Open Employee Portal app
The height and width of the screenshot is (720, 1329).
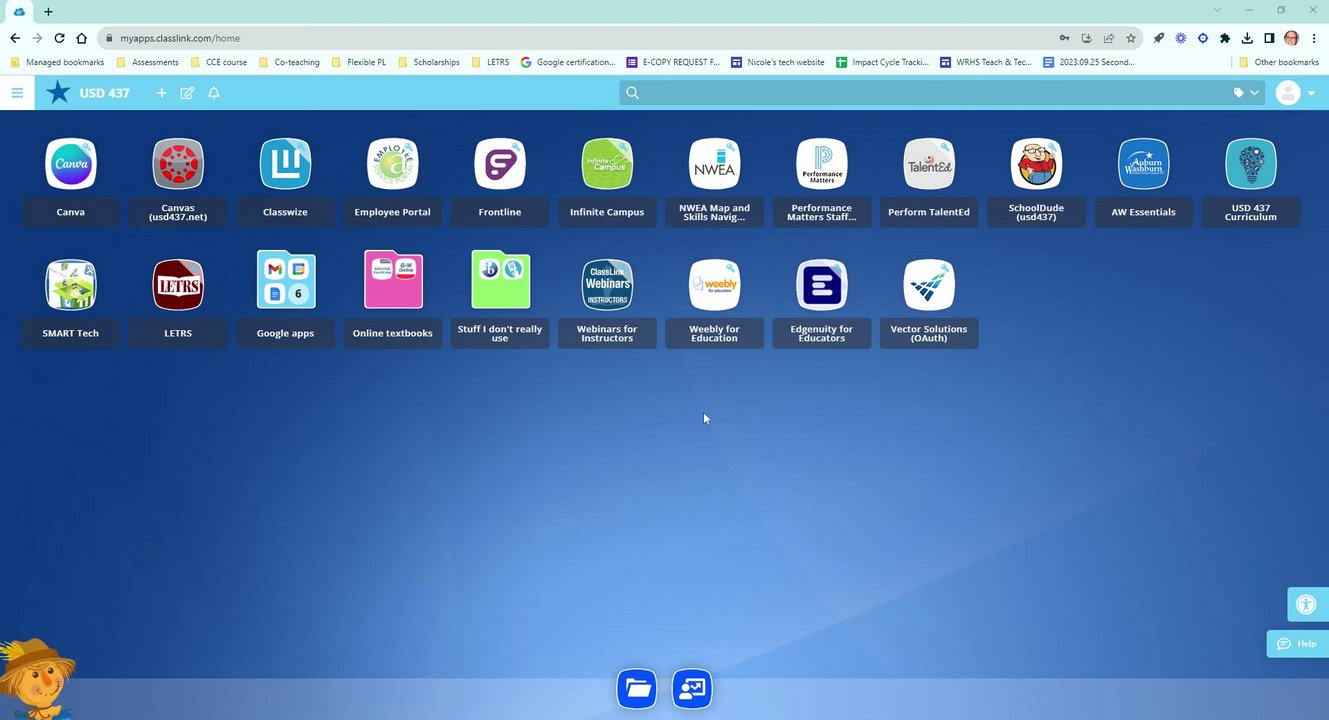392,164
